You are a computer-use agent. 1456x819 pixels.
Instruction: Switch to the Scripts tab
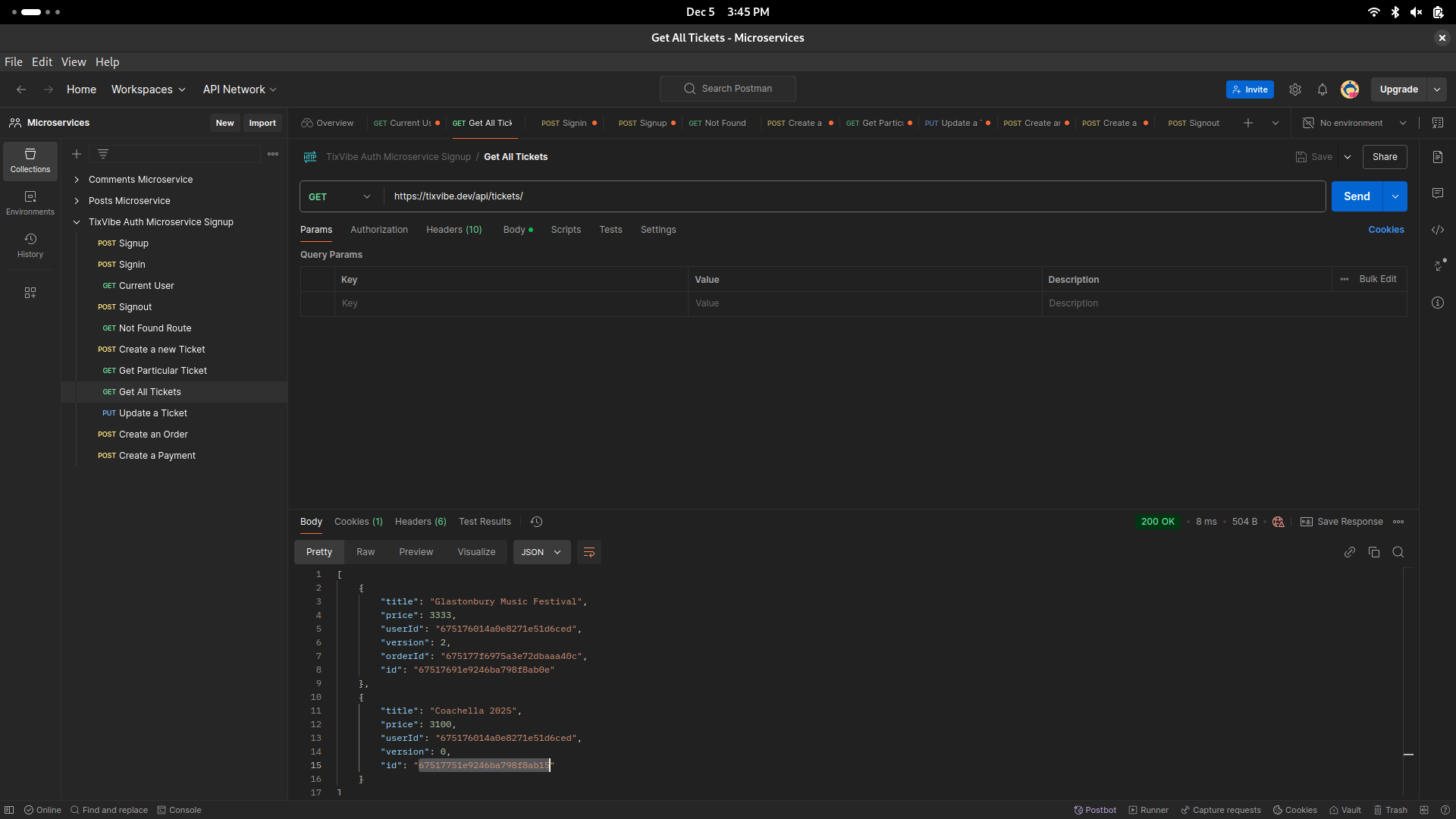pos(566,230)
